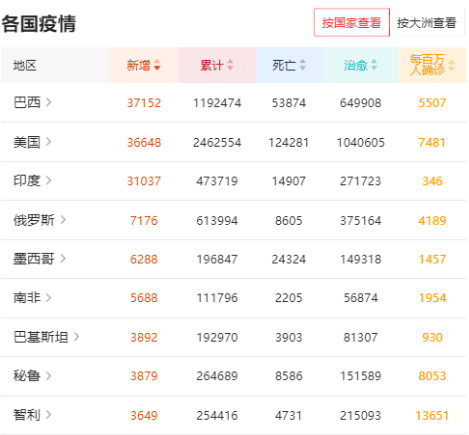The height and width of the screenshot is (435, 469).
Task: Open 巴西 country link
Action: 27,102
